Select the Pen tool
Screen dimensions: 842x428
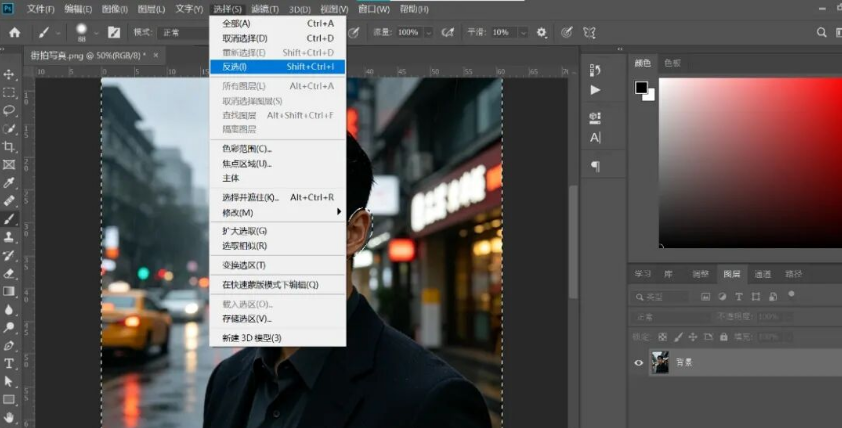point(9,345)
